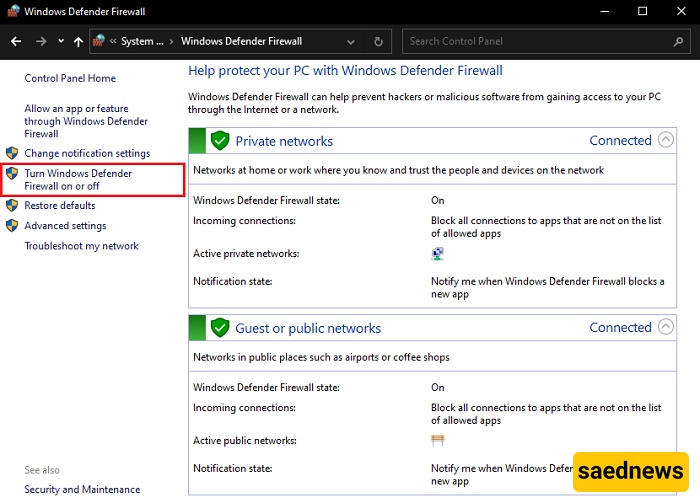Open Allow an app or feature link
Image resolution: width=700 pixels, height=503 pixels.
(x=86, y=121)
